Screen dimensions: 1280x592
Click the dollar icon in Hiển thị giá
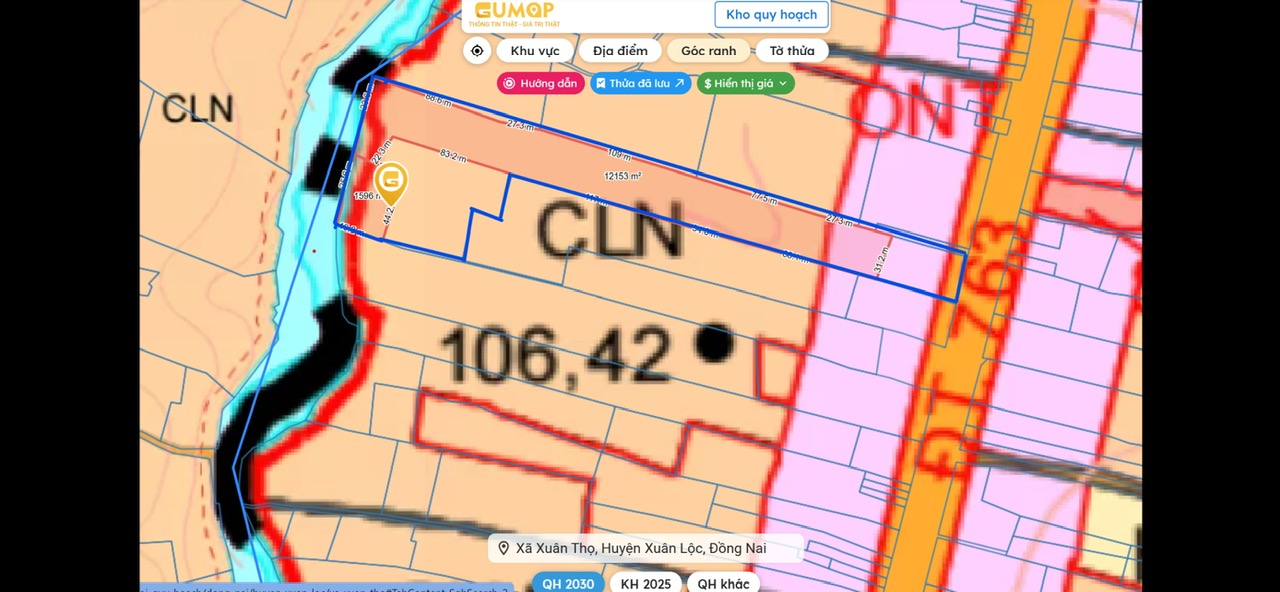click(708, 84)
